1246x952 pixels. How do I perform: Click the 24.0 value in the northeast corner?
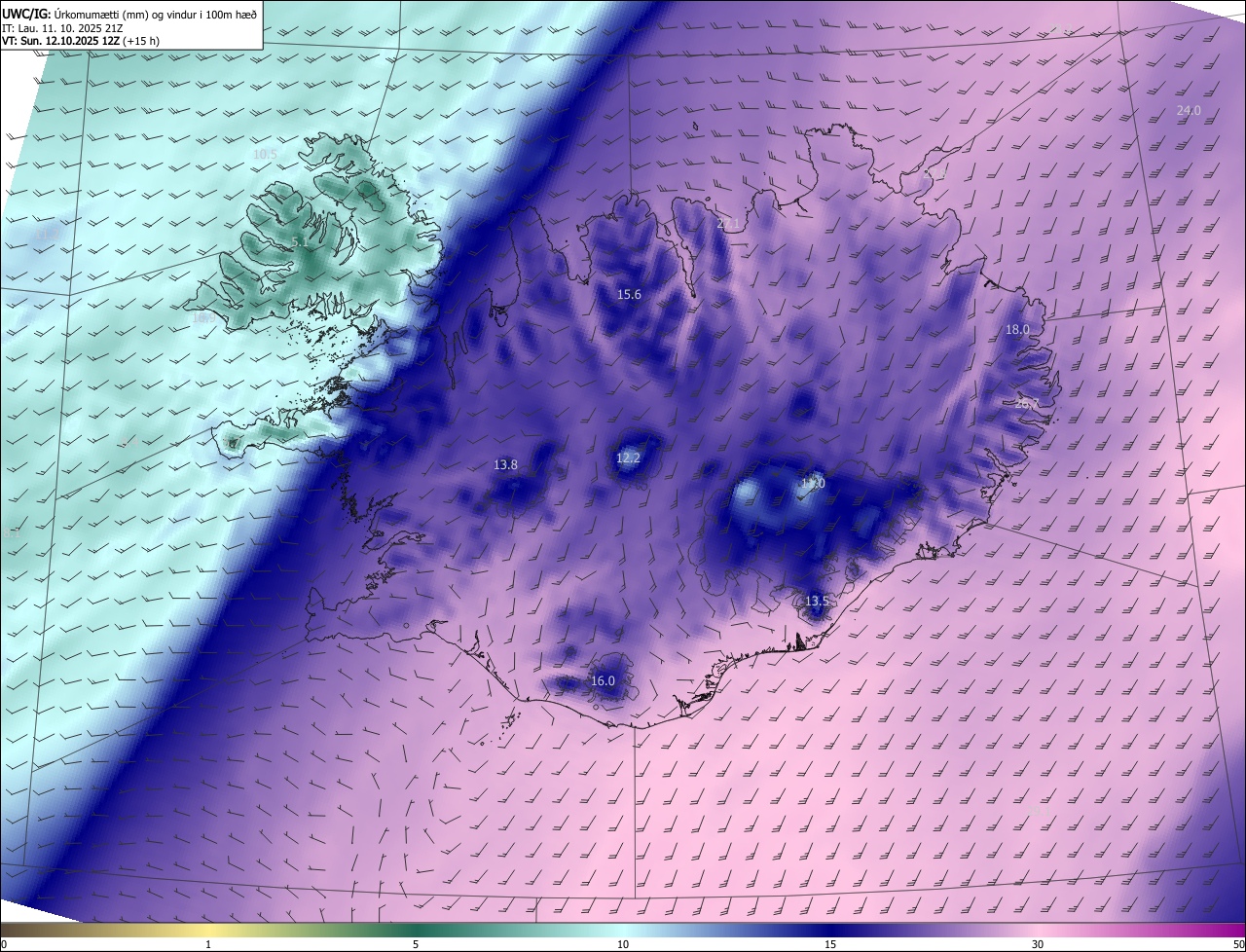click(x=1189, y=111)
